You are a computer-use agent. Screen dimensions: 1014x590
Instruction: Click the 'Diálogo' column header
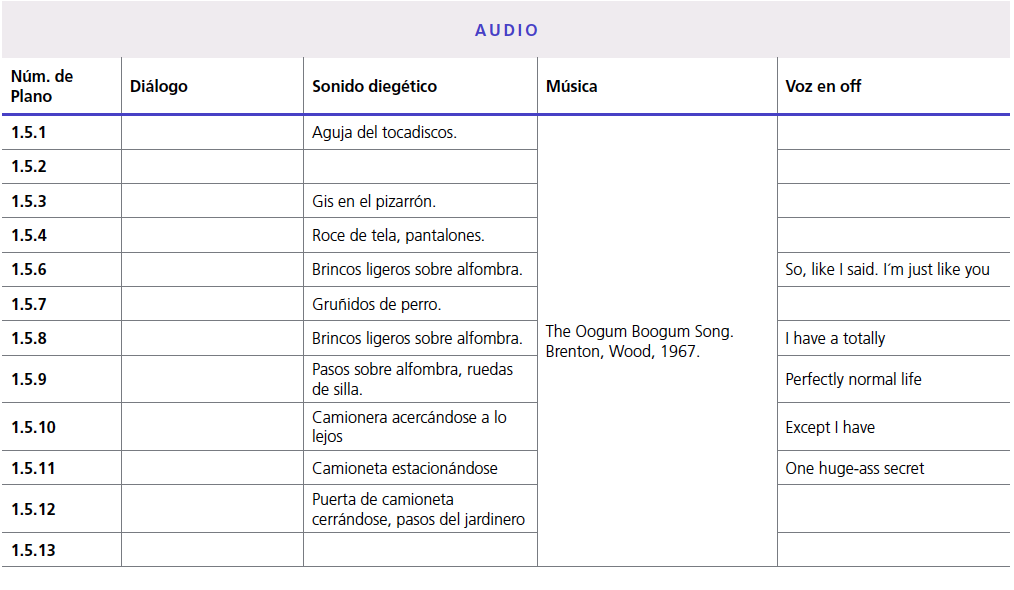click(x=159, y=86)
